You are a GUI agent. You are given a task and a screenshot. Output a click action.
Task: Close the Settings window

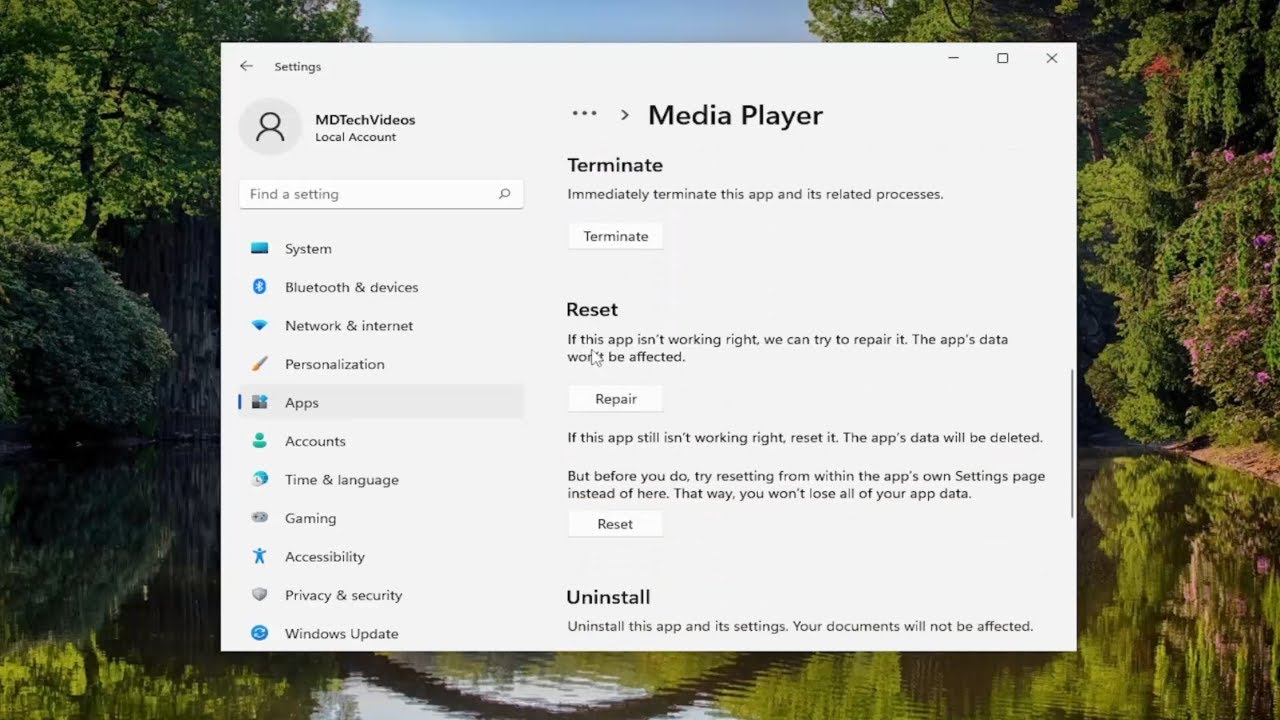point(1051,58)
